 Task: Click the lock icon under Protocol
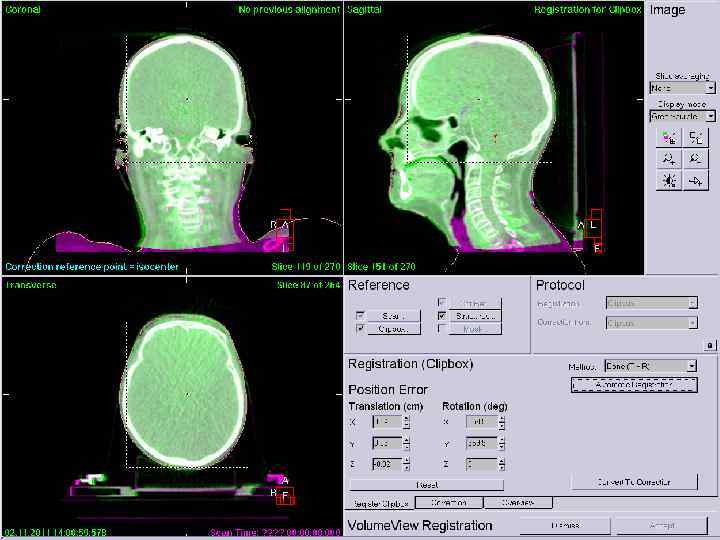pyautogui.click(x=709, y=345)
